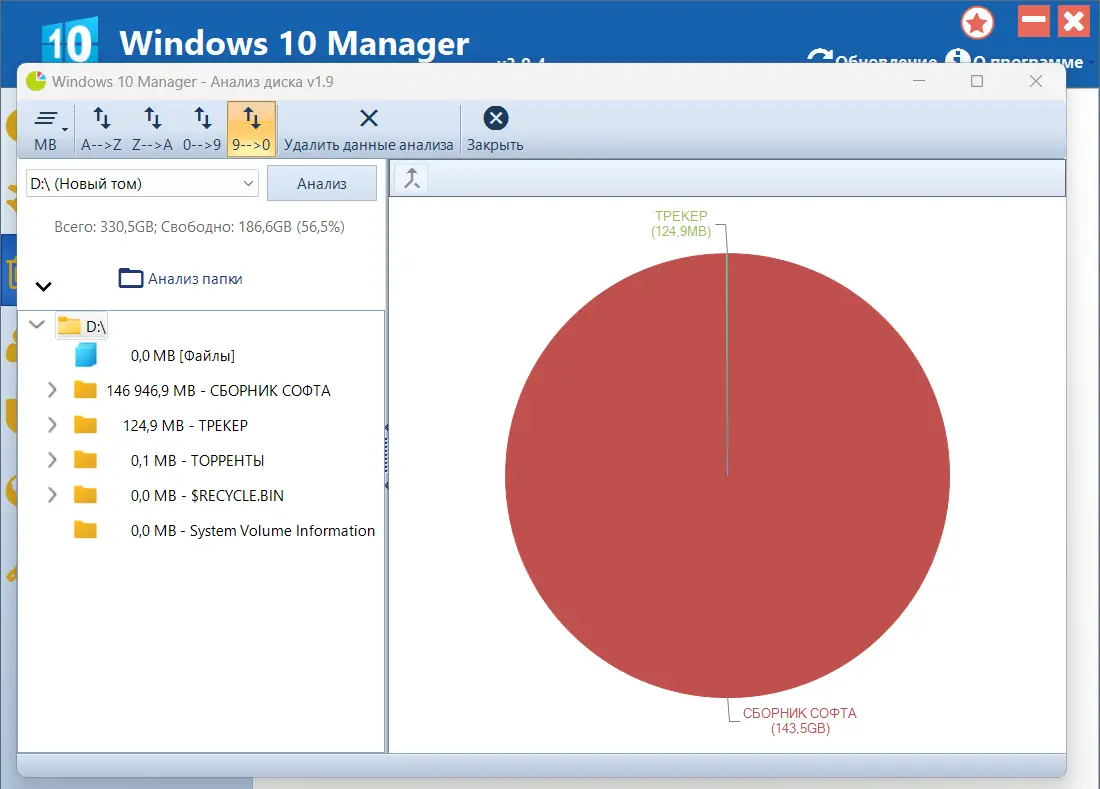Expand the ТРЕКЕР folder
The height and width of the screenshot is (789, 1100).
coord(52,425)
